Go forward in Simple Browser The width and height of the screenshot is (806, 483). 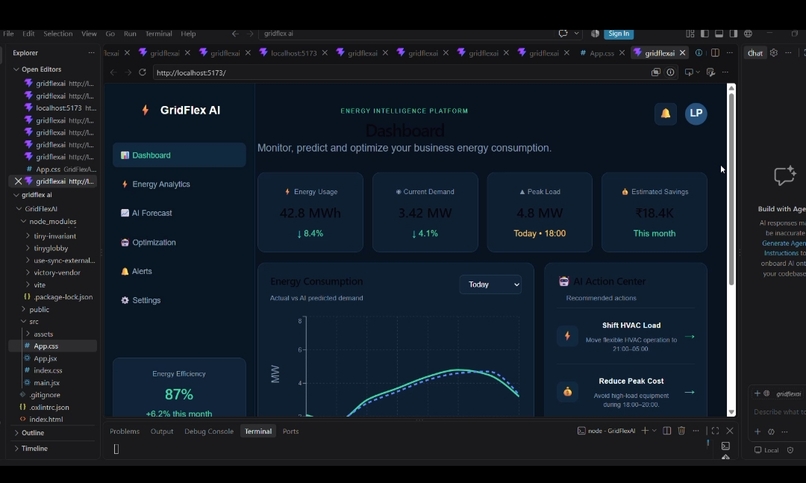coord(128,72)
